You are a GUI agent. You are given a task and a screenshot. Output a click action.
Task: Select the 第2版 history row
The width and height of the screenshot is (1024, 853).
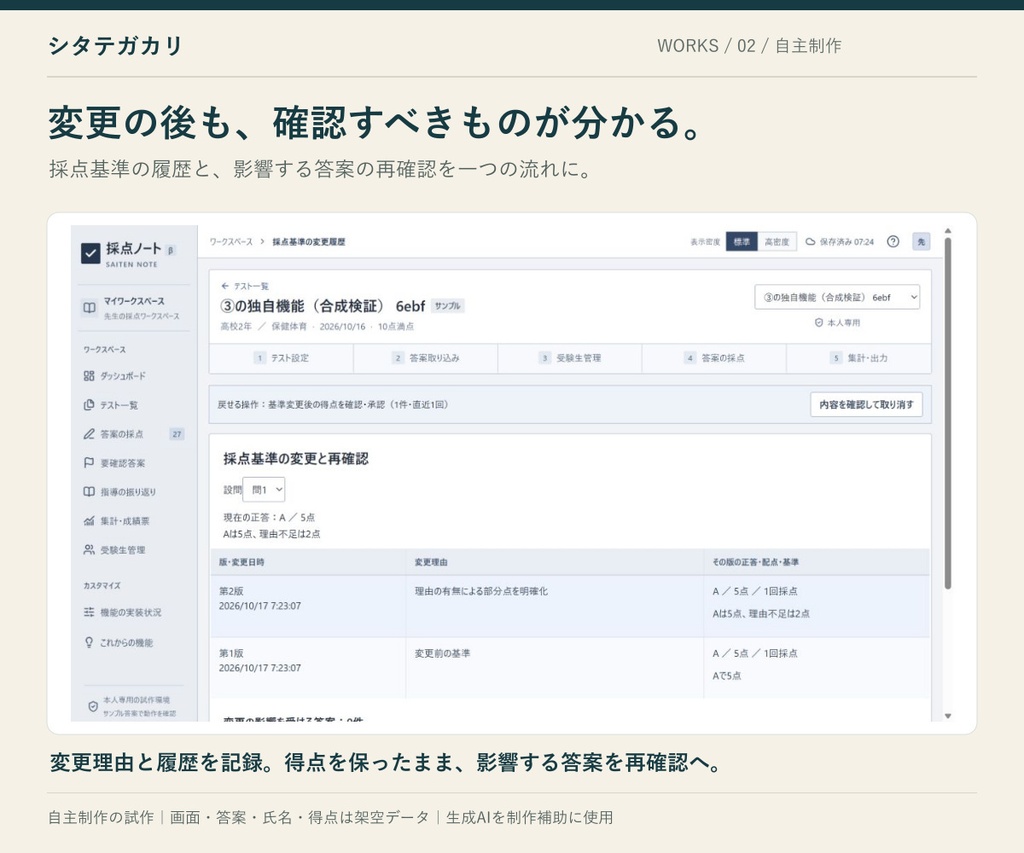pos(570,605)
